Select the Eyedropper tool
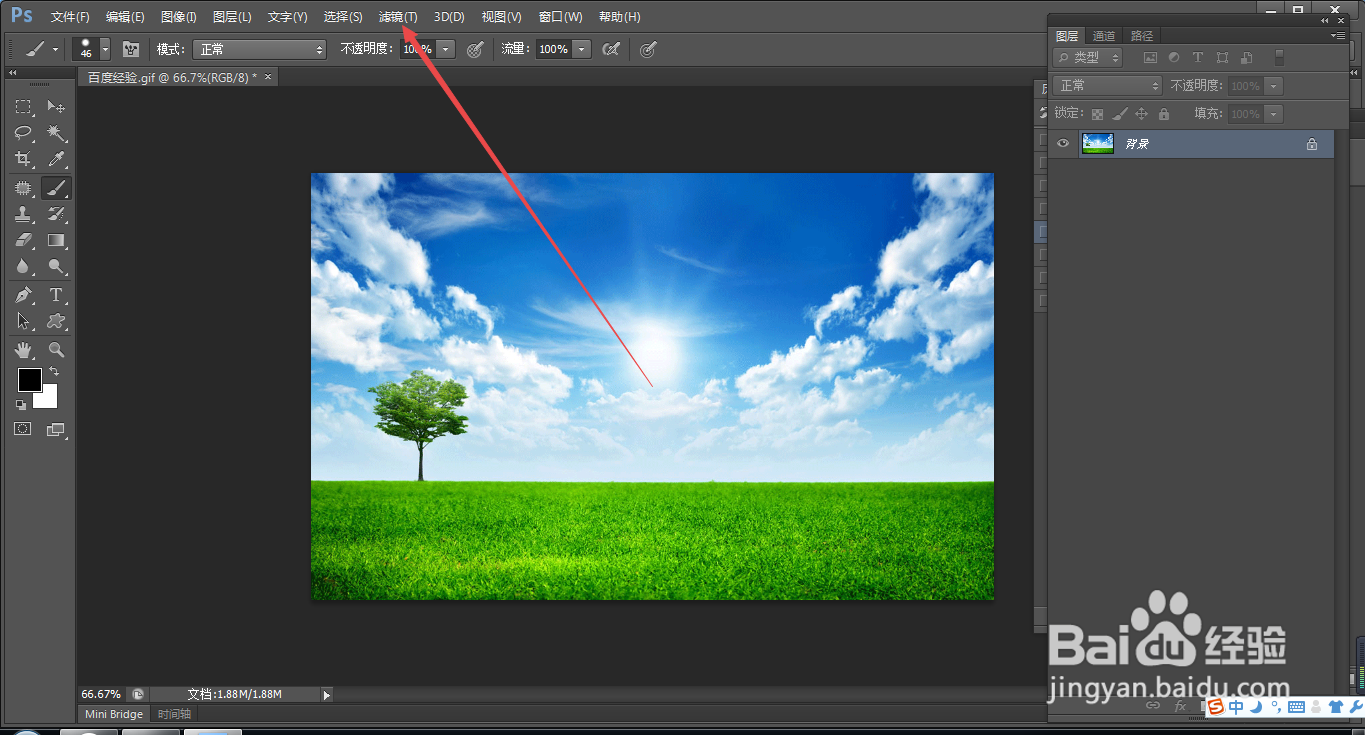1365x735 pixels. 56,159
